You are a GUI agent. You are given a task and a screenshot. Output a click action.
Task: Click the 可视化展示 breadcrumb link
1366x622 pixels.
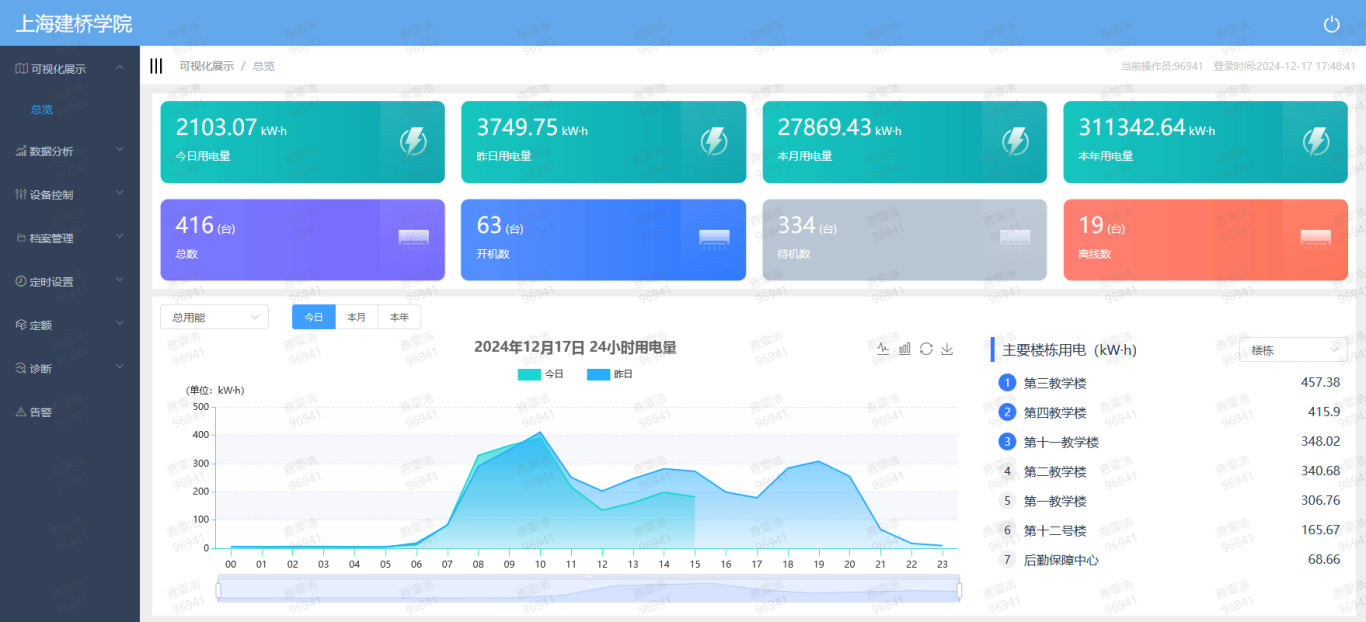click(206, 66)
